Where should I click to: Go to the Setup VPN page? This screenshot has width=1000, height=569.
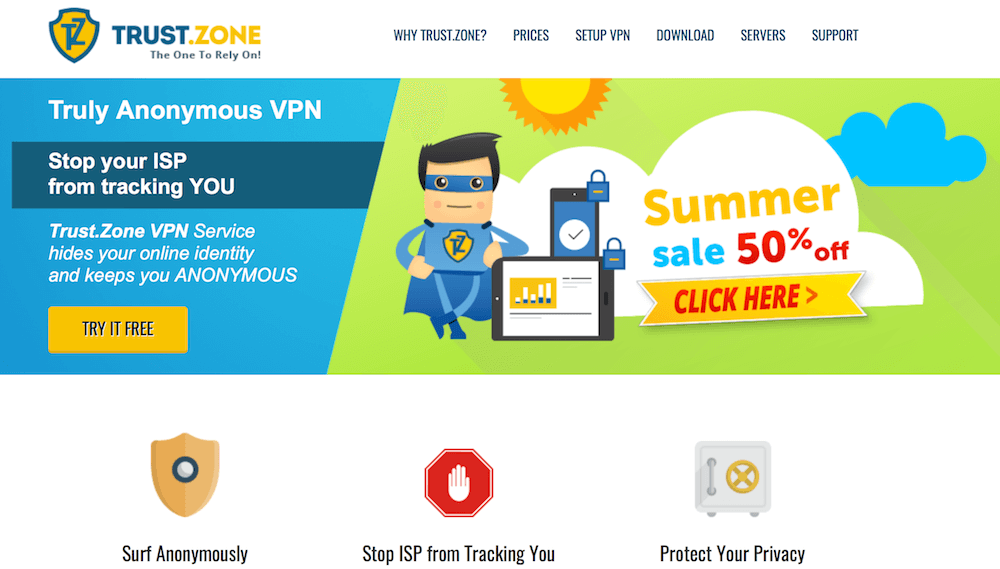[602, 35]
